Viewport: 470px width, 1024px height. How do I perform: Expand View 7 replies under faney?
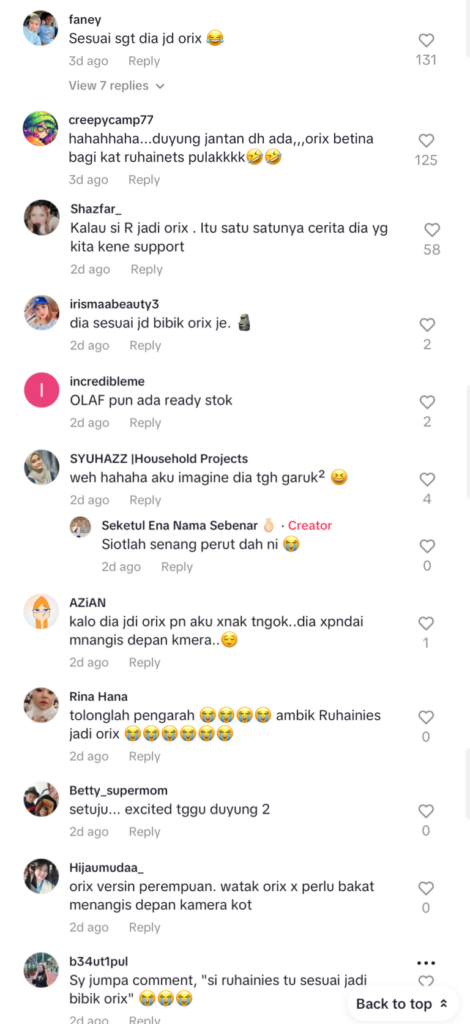116,86
